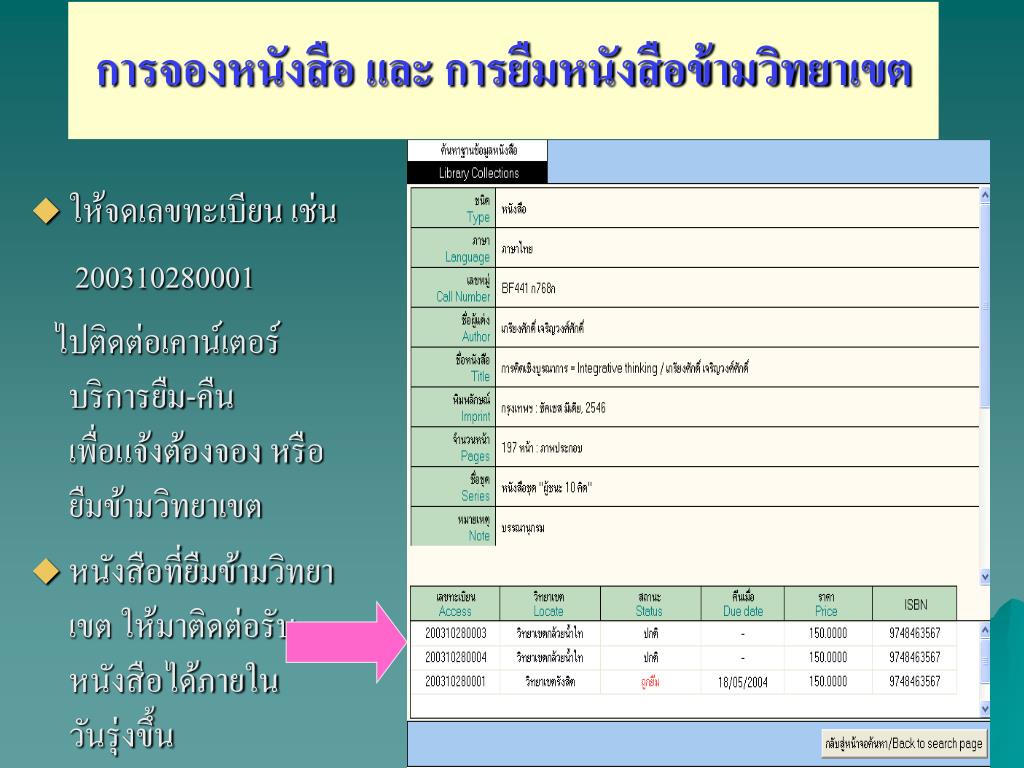
Task: Click the ISBN column header
Action: (x=915, y=604)
